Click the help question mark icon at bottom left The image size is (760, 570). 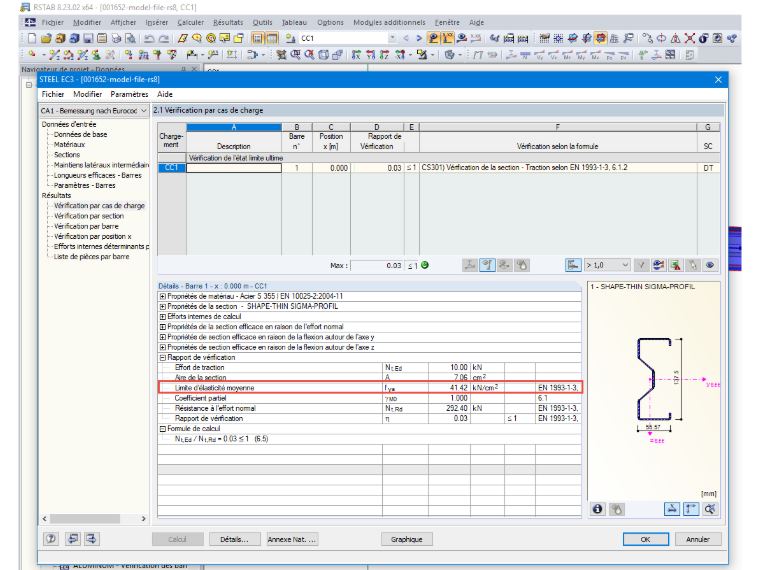coord(51,538)
